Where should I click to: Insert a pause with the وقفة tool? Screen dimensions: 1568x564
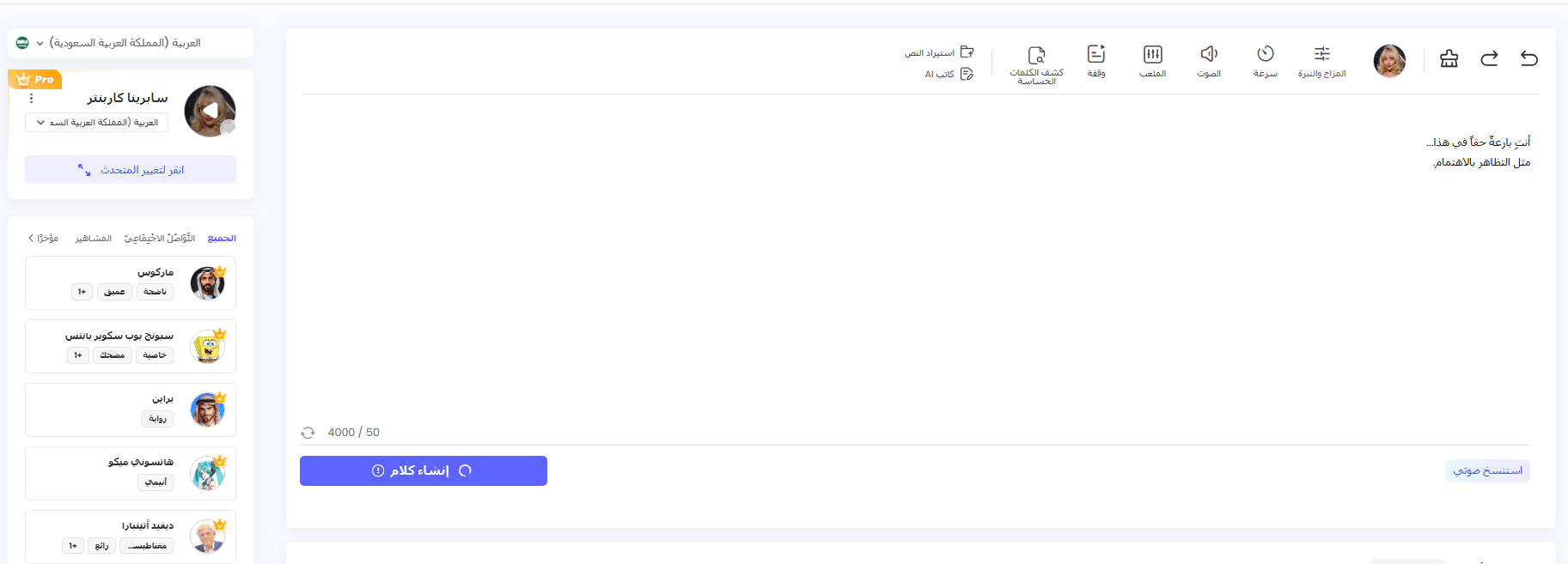click(x=1096, y=61)
